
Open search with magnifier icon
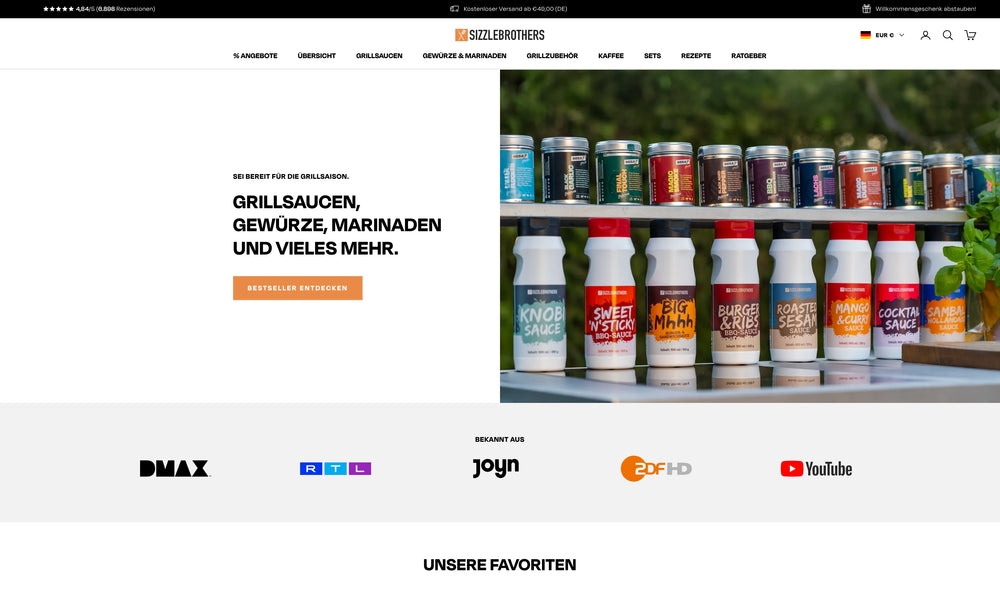(948, 35)
